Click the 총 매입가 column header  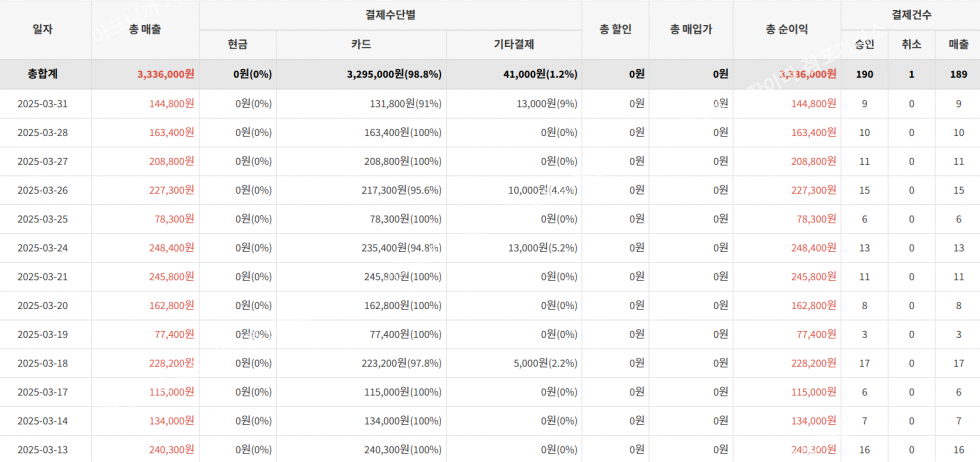click(691, 30)
